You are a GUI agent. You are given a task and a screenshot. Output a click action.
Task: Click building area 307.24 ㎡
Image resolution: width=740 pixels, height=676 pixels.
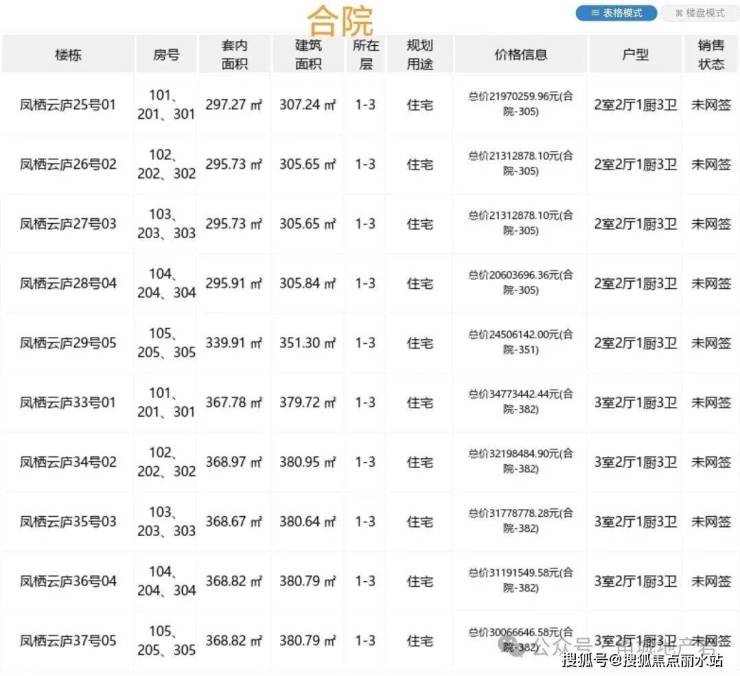tap(308, 105)
